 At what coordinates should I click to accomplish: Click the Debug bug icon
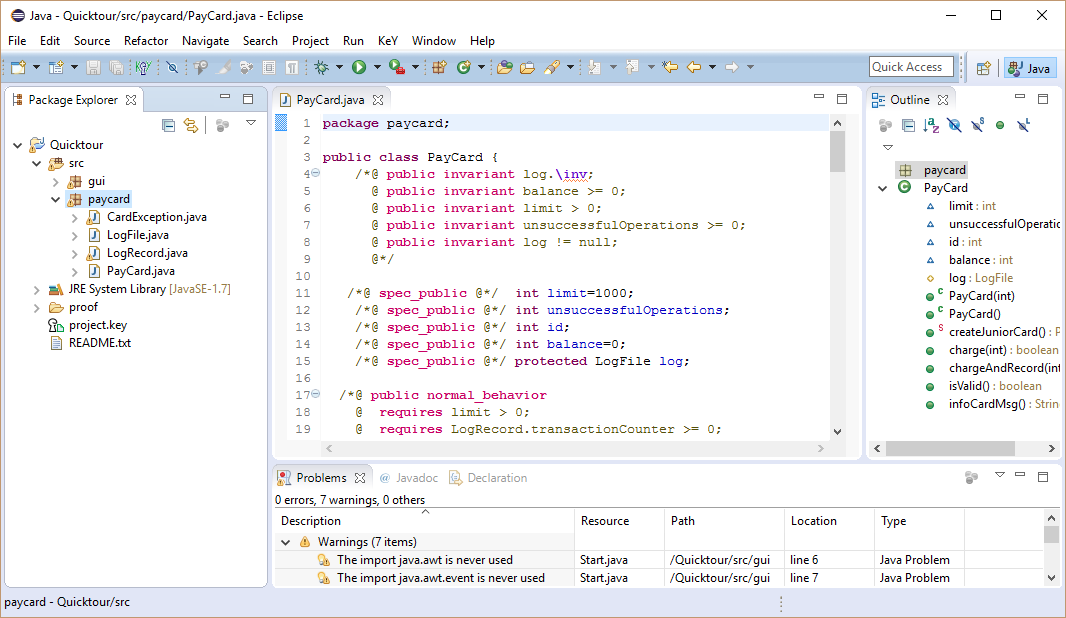click(322, 67)
